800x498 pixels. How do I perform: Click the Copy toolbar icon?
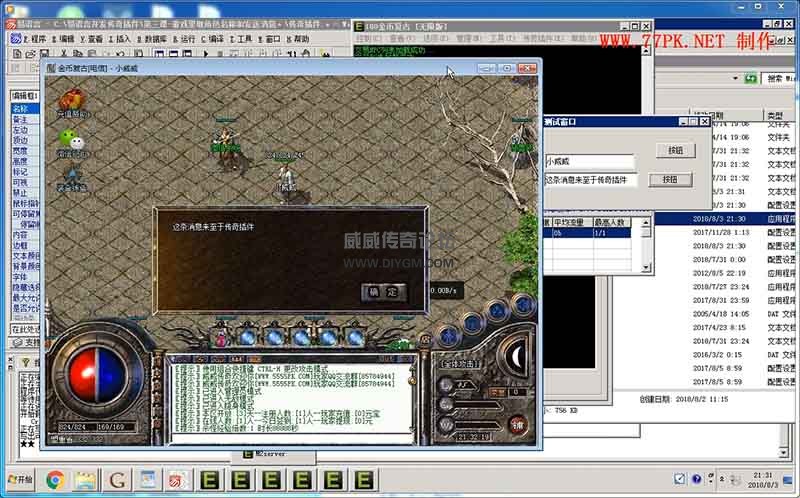click(78, 53)
